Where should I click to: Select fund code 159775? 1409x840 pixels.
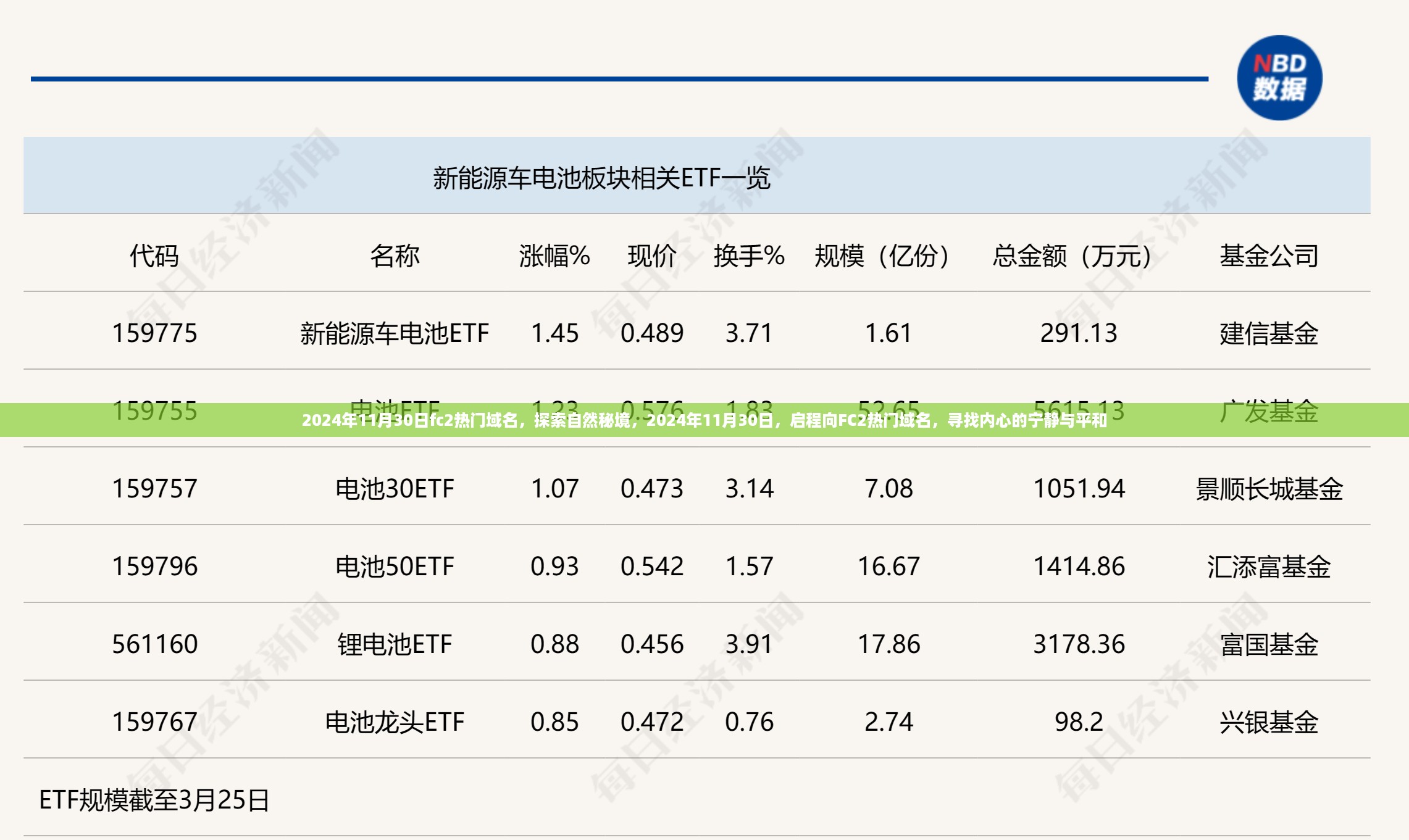(x=154, y=333)
